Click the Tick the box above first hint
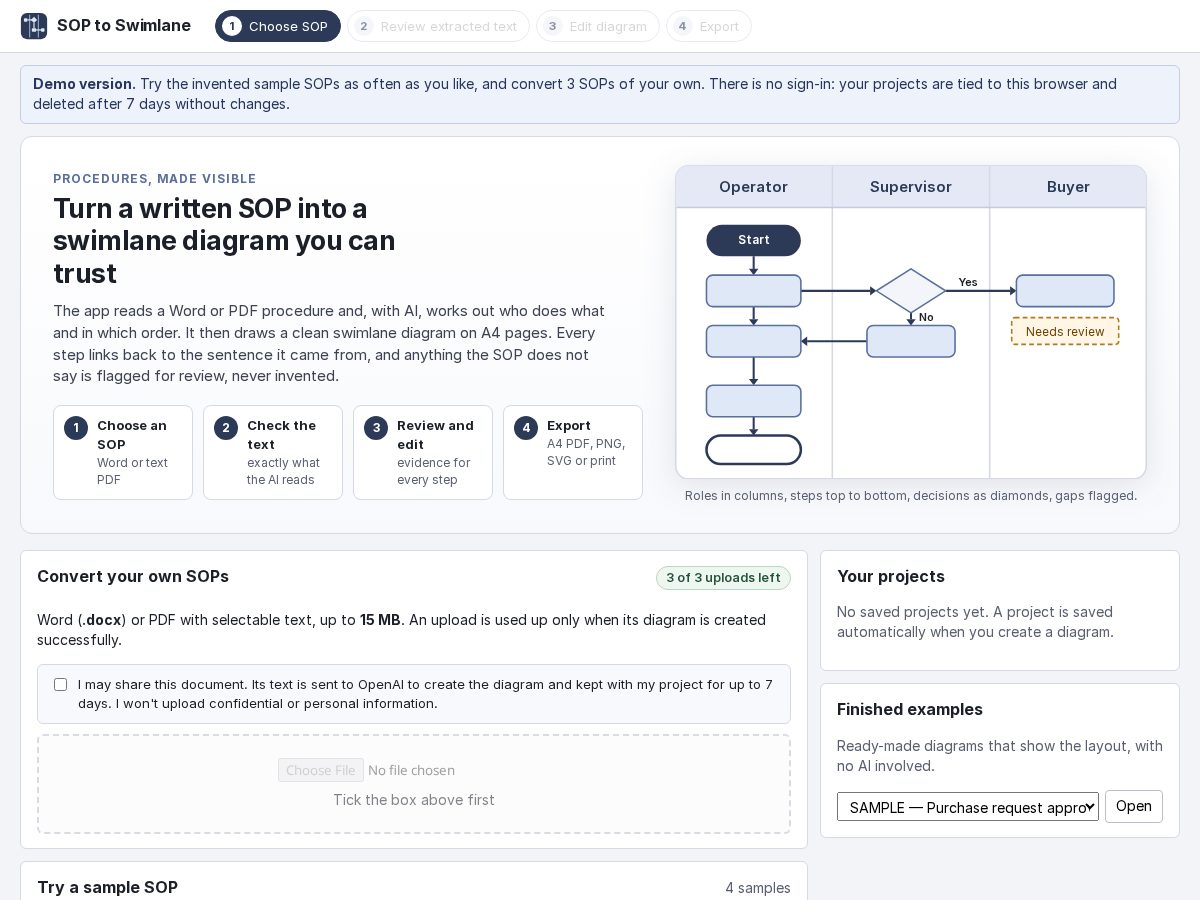1200x900 pixels. coord(414,800)
